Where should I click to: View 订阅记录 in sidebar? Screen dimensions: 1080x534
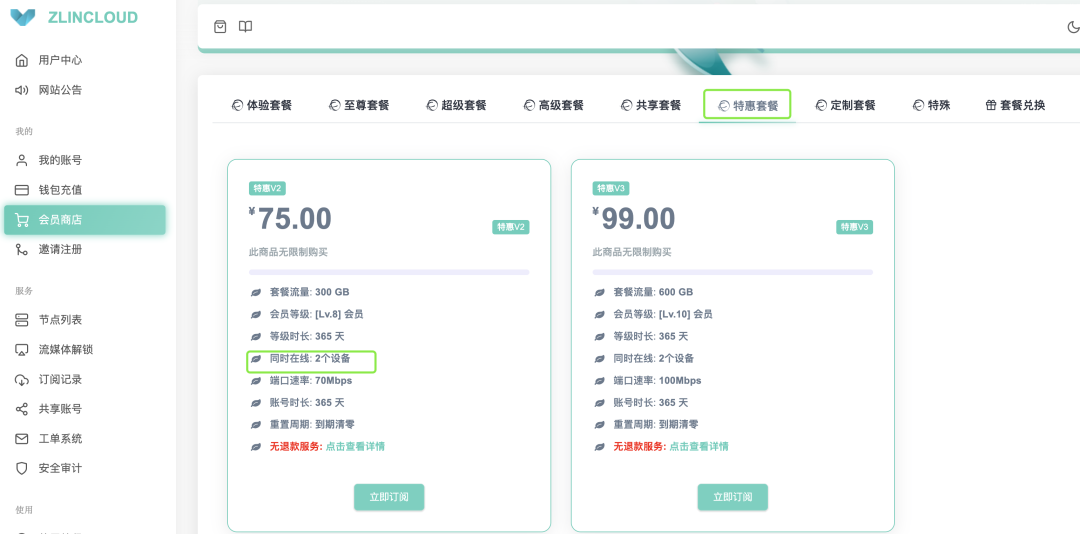[x=60, y=380]
